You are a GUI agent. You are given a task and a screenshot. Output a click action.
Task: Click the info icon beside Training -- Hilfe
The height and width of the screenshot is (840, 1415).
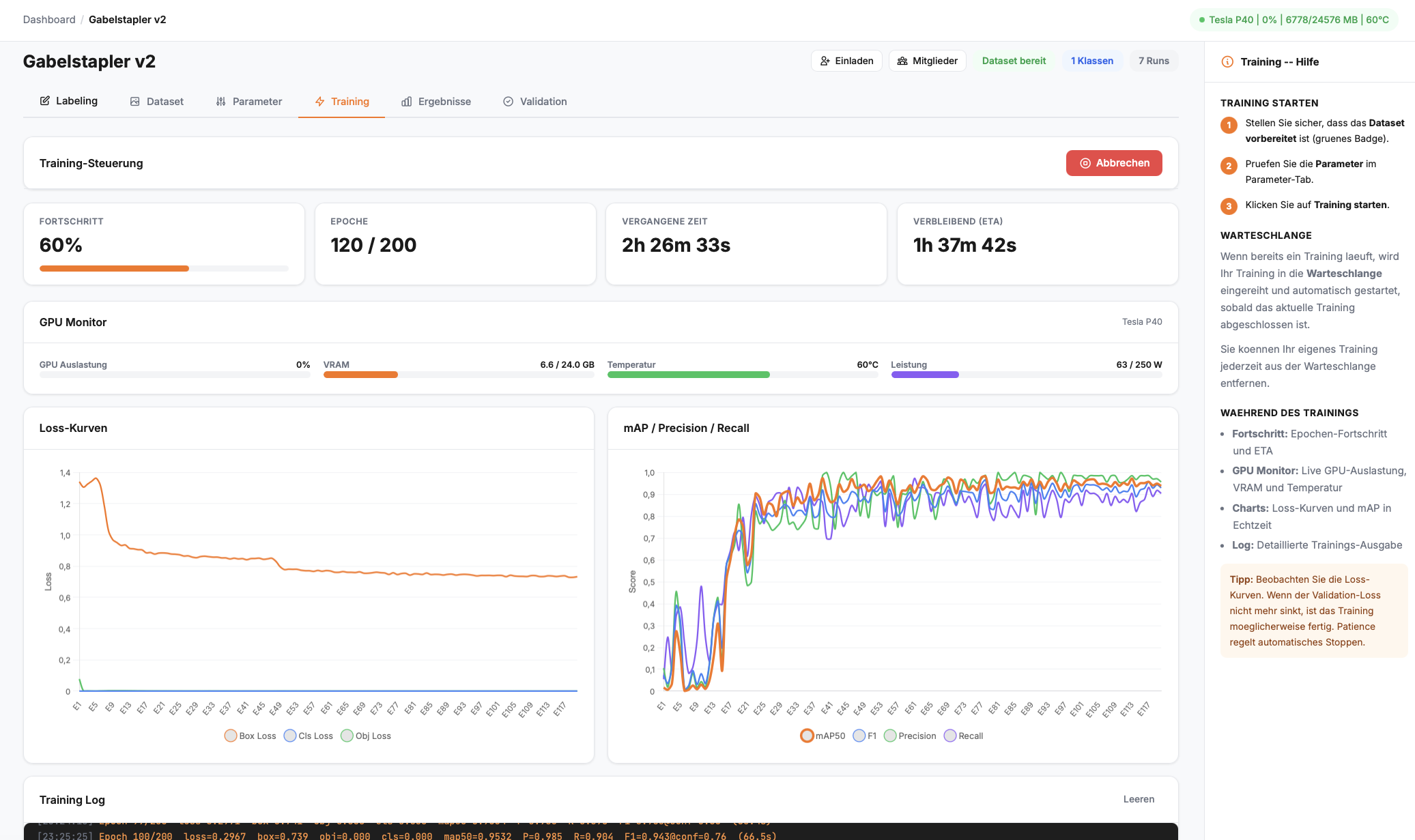tap(1227, 61)
